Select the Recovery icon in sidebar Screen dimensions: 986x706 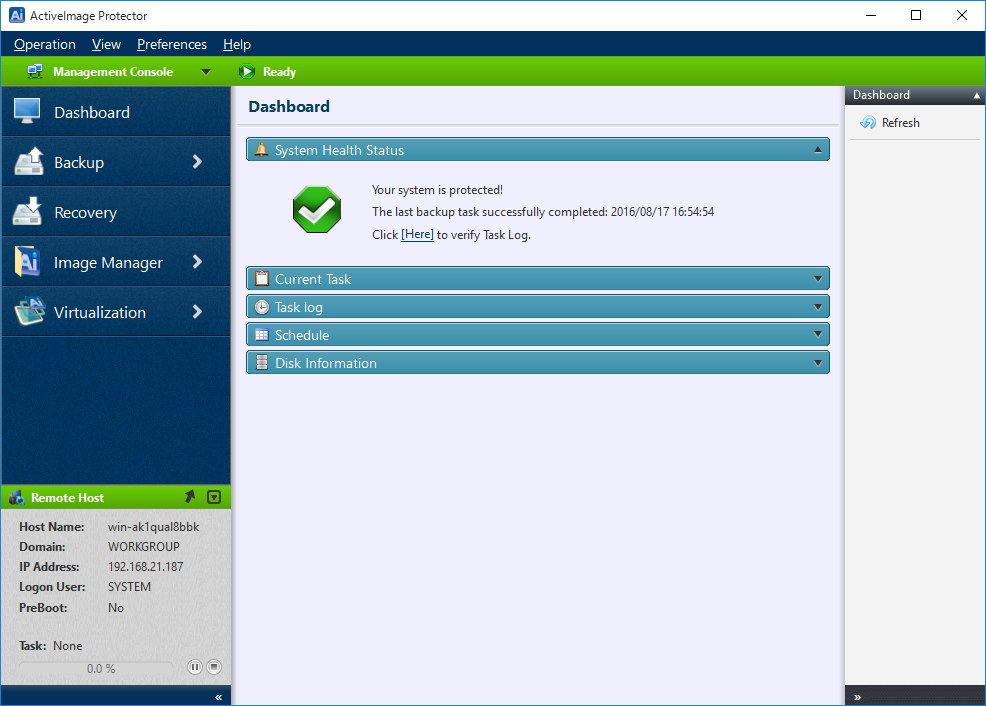[x=27, y=212]
